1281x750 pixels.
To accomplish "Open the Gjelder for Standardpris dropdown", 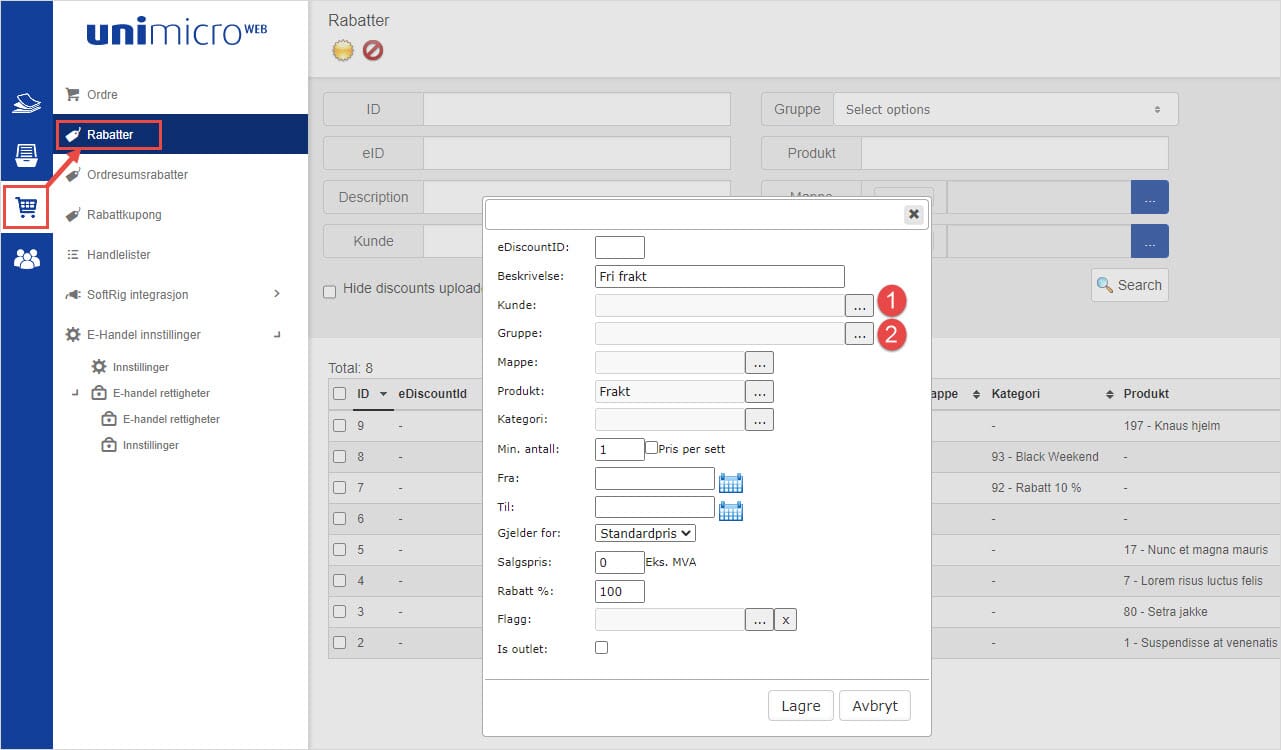I will point(645,533).
